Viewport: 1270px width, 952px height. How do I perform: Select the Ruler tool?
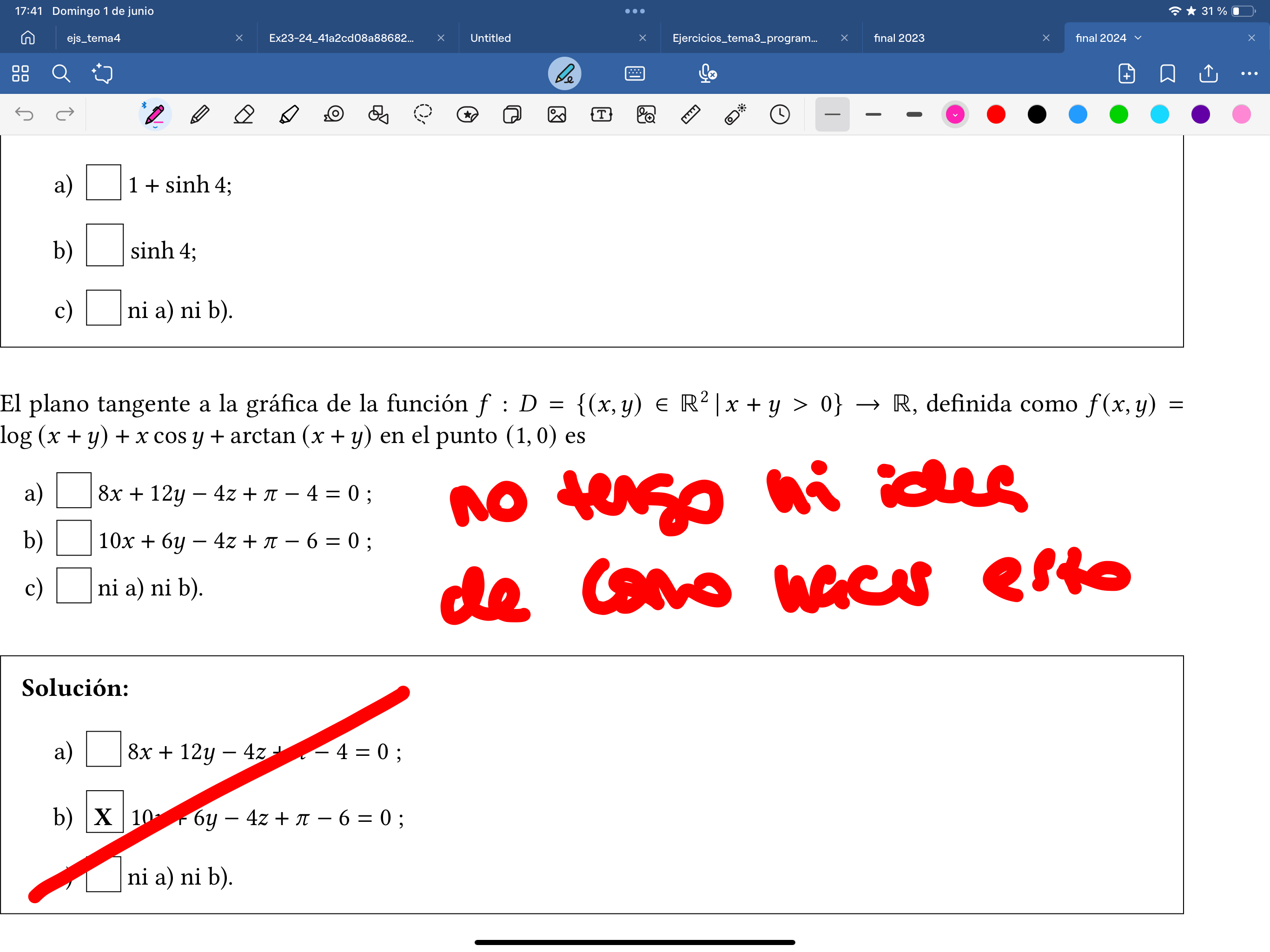tap(691, 114)
